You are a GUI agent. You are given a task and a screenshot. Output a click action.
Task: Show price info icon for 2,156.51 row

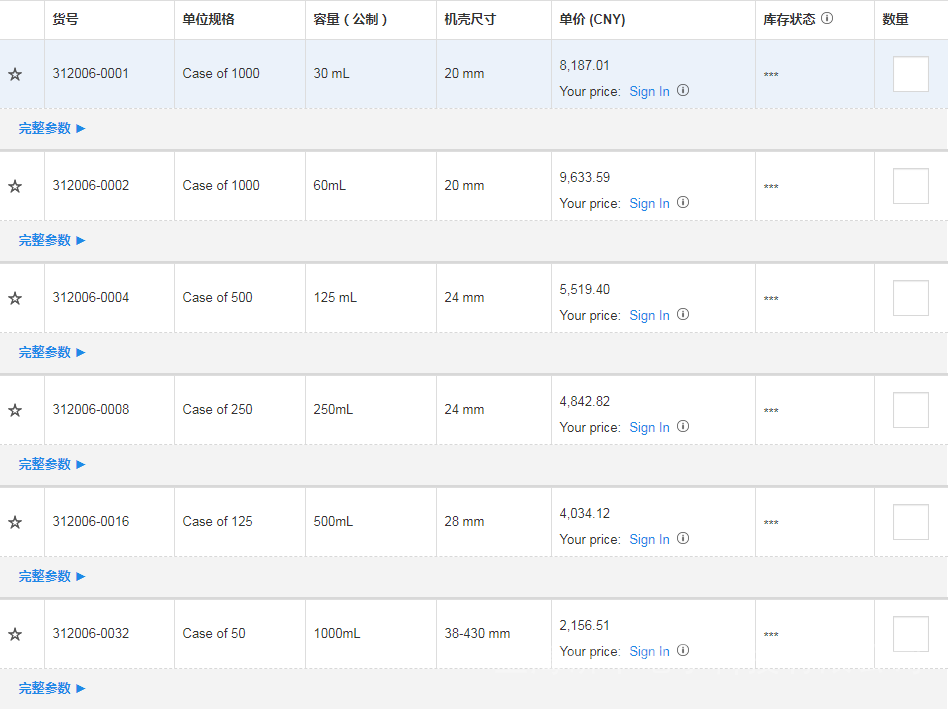click(683, 650)
